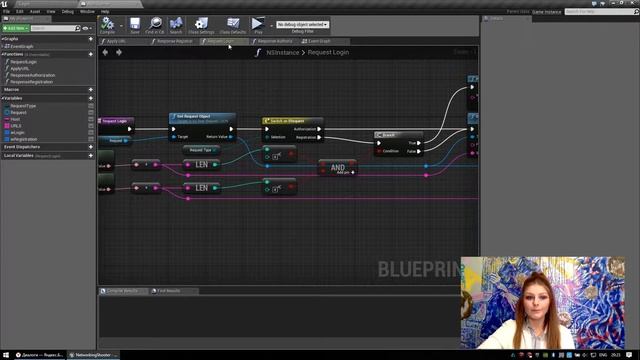Open the Window menu
The height and width of the screenshot is (360, 640).
(87, 11)
